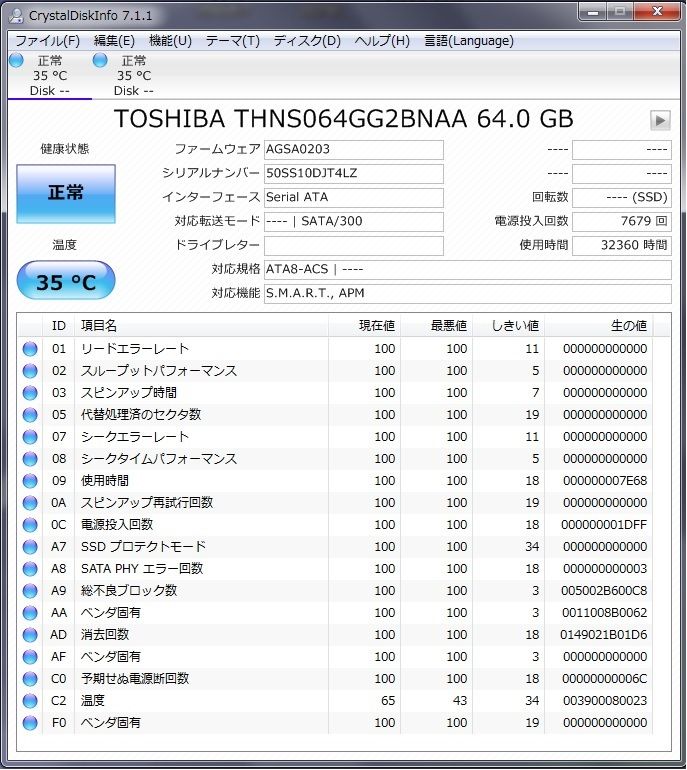This screenshot has height=770, width=687.
Task: Click status icon of row AD 消去回数
Action: click(x=30, y=635)
